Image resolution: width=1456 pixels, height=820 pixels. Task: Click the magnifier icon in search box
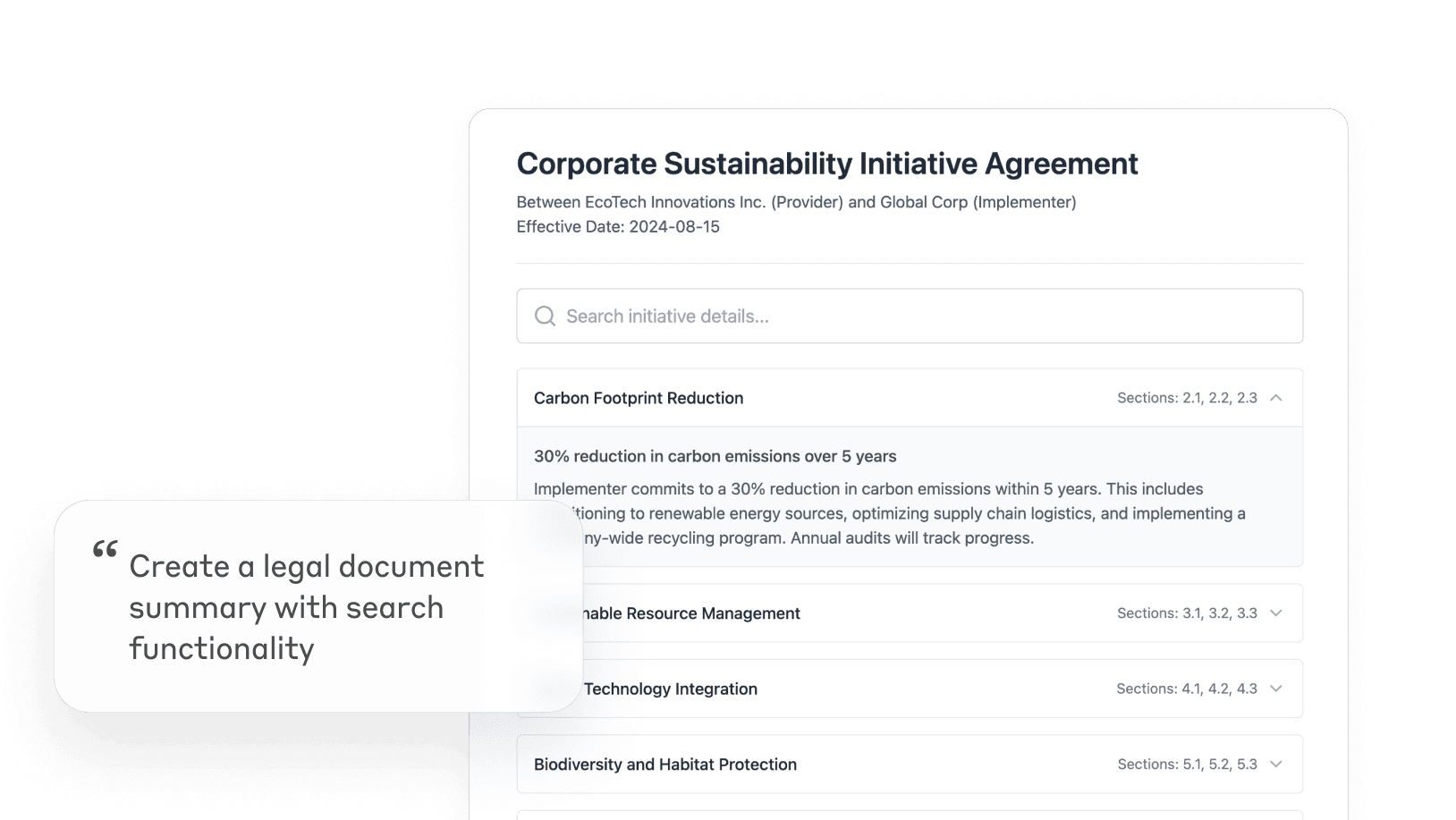pyautogui.click(x=545, y=316)
